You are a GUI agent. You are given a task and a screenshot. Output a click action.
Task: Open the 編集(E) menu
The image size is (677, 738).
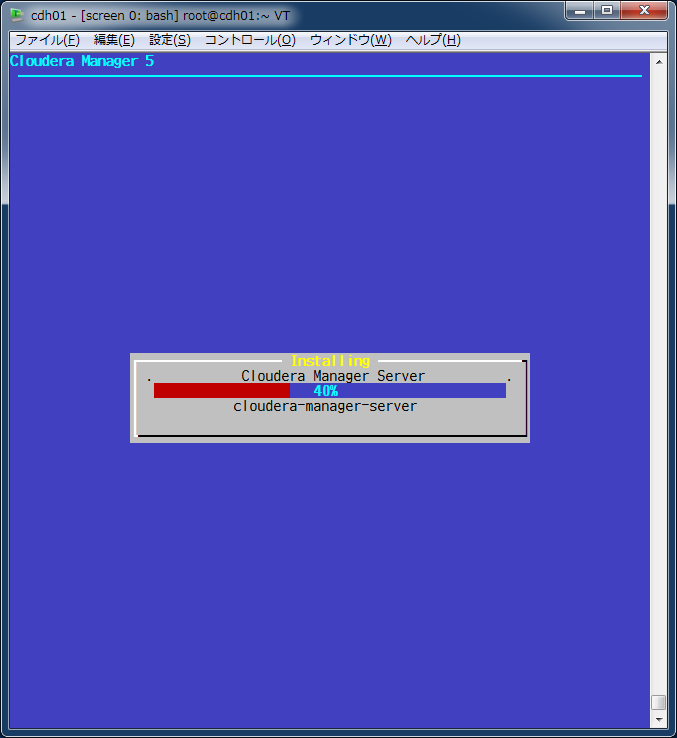(114, 40)
